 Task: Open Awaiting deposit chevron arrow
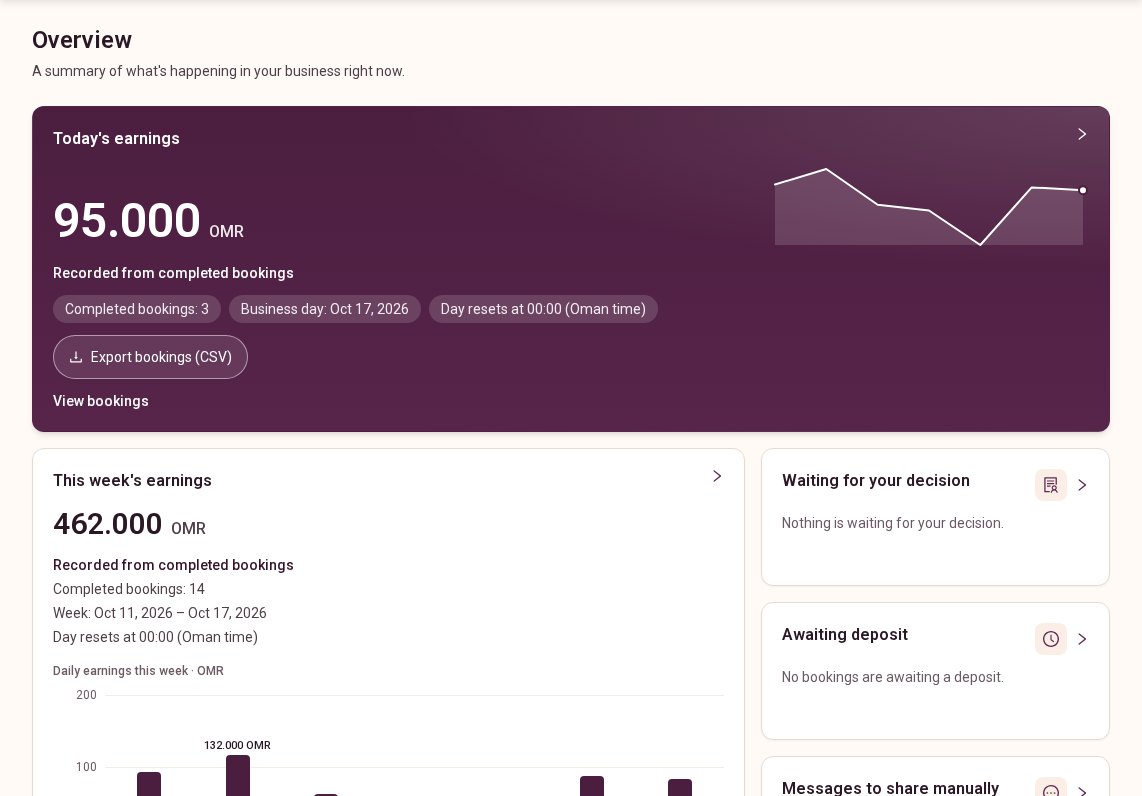click(x=1082, y=639)
